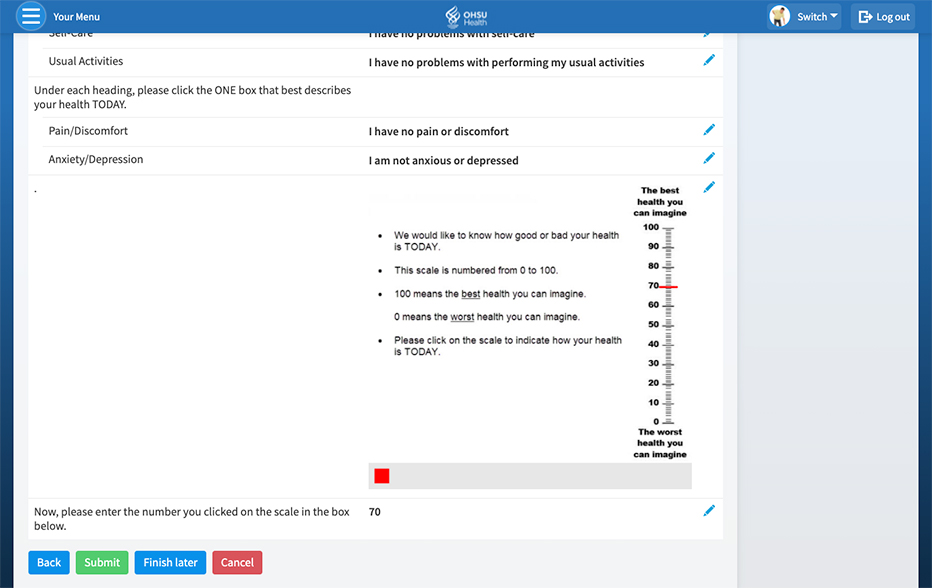Edit the Usual Activities answer with pencil

tap(709, 61)
